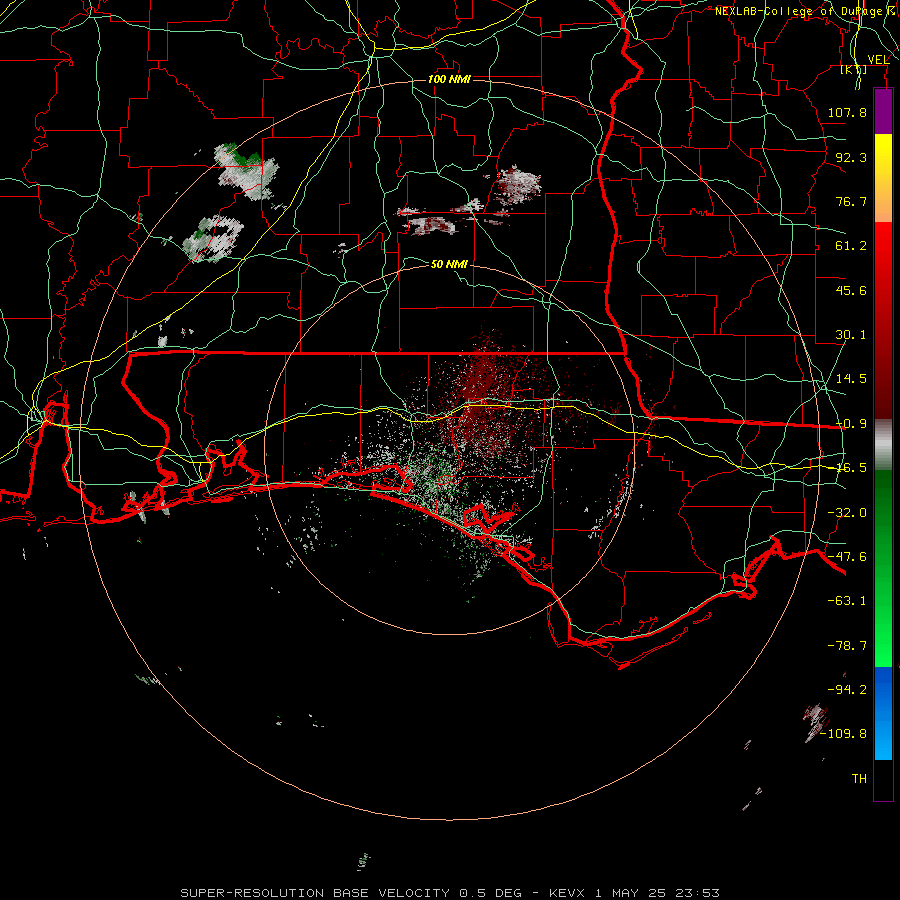This screenshot has width=900, height=900.
Task: Click the -109.8 velocity scale value
Action: tap(844, 734)
